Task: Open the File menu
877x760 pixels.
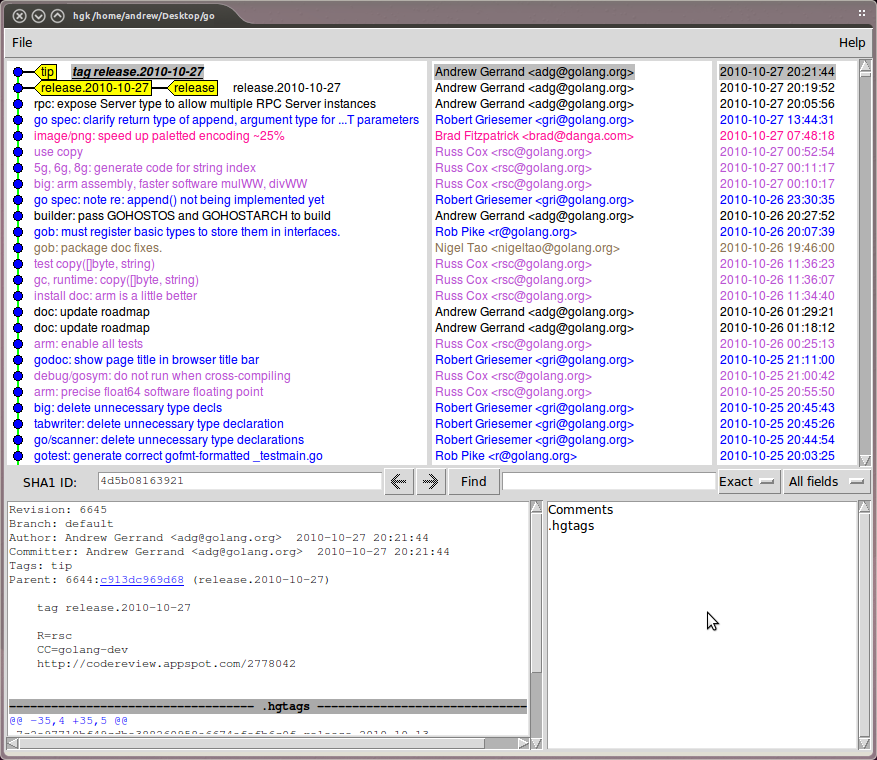Action: pos(22,42)
